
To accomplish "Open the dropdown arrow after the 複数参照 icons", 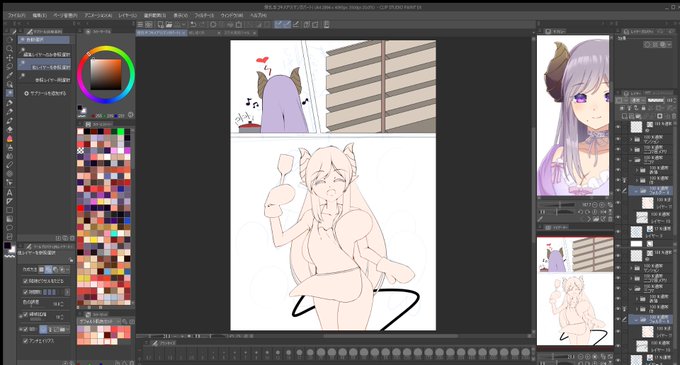I will pyautogui.click(x=68, y=330).
